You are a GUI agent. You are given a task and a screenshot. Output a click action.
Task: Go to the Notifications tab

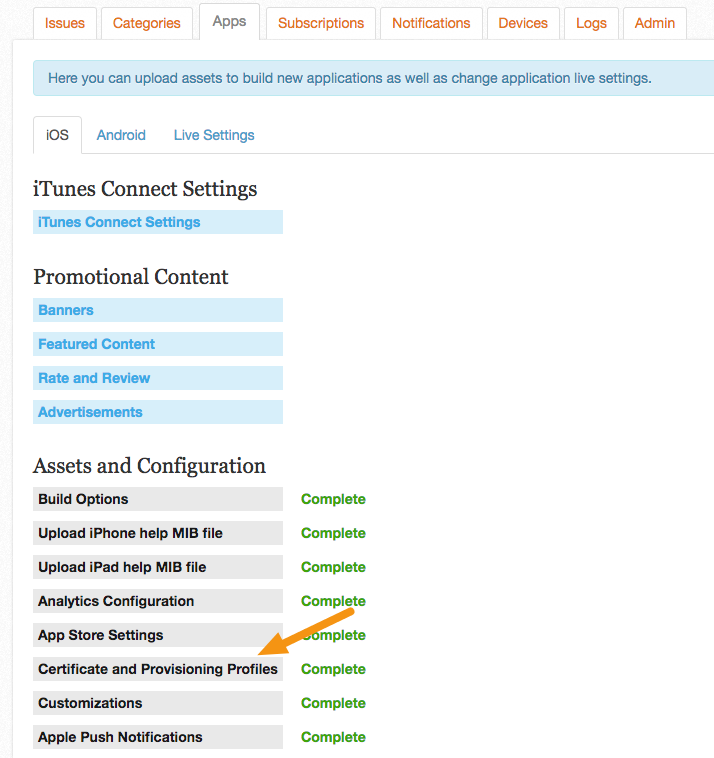click(431, 23)
